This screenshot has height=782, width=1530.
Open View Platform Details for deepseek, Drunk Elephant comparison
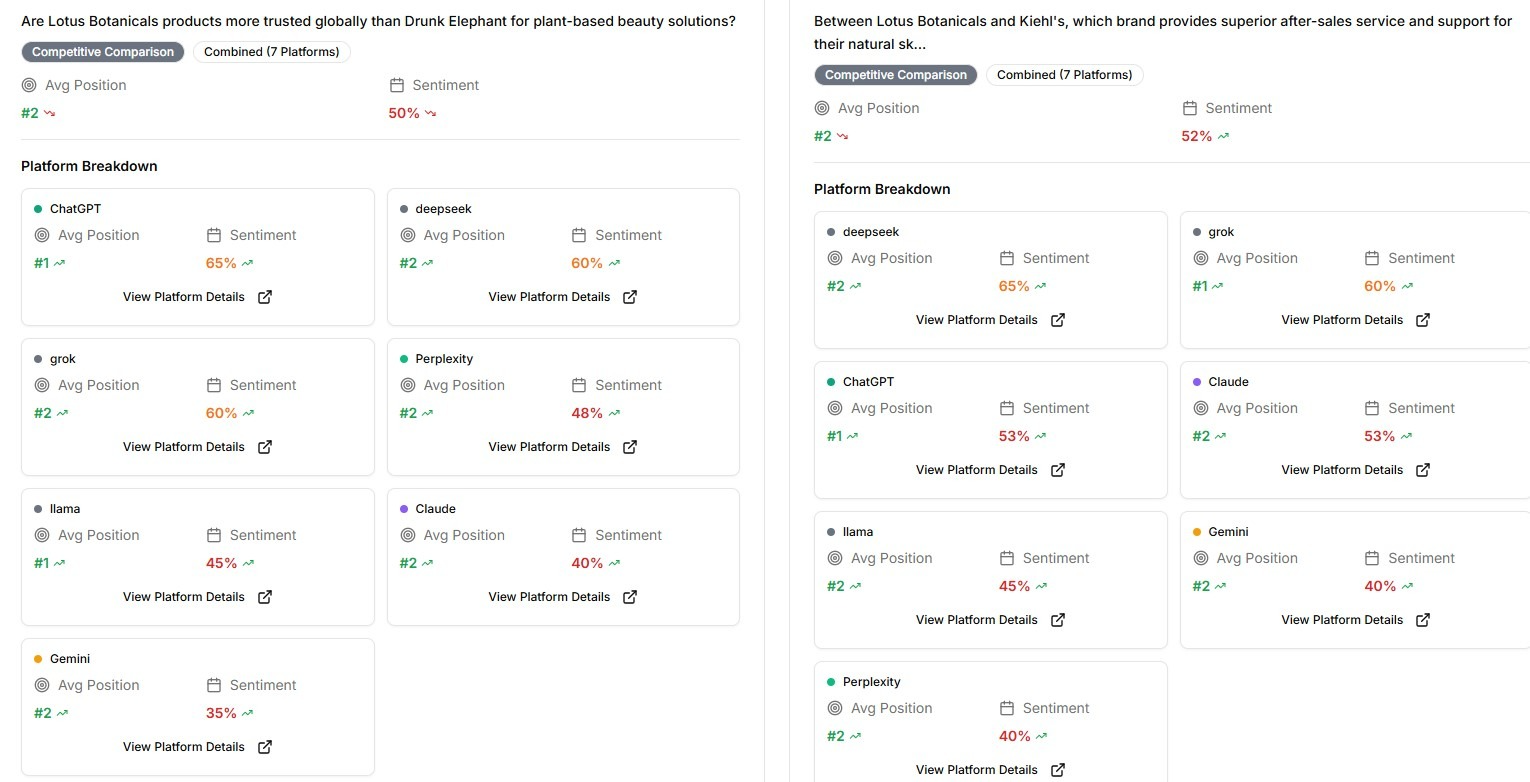click(x=549, y=297)
